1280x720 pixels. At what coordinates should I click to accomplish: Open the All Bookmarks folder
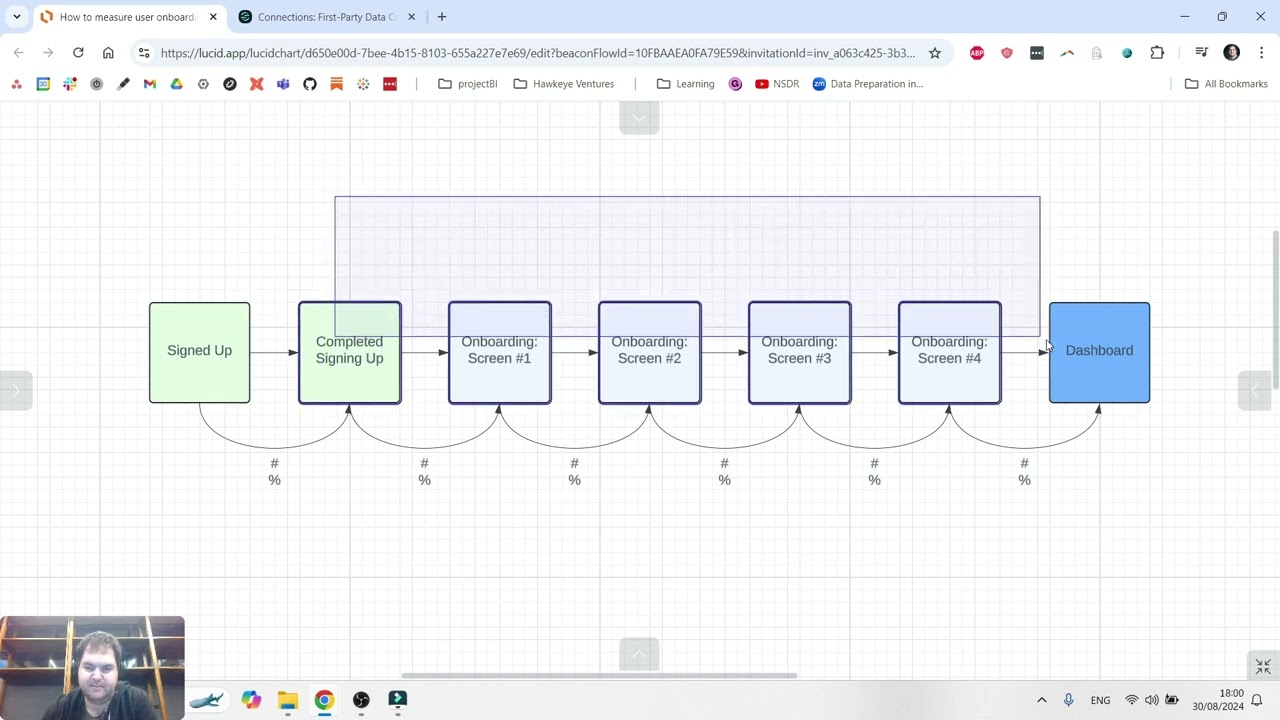[x=1226, y=84]
